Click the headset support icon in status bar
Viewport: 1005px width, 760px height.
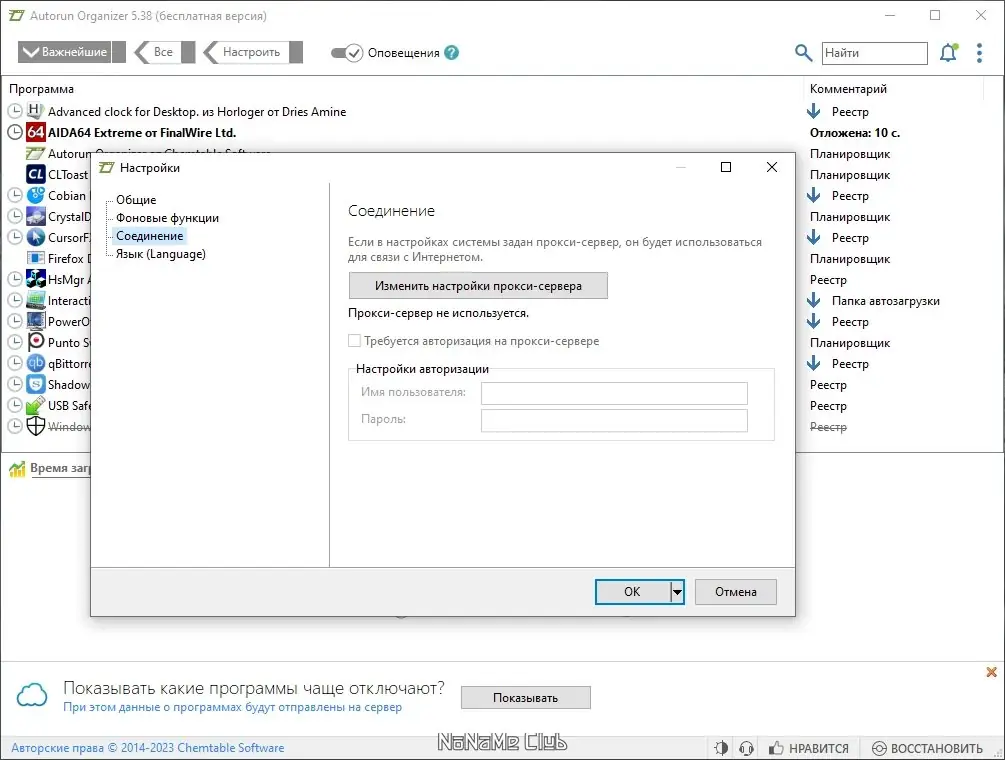[746, 748]
